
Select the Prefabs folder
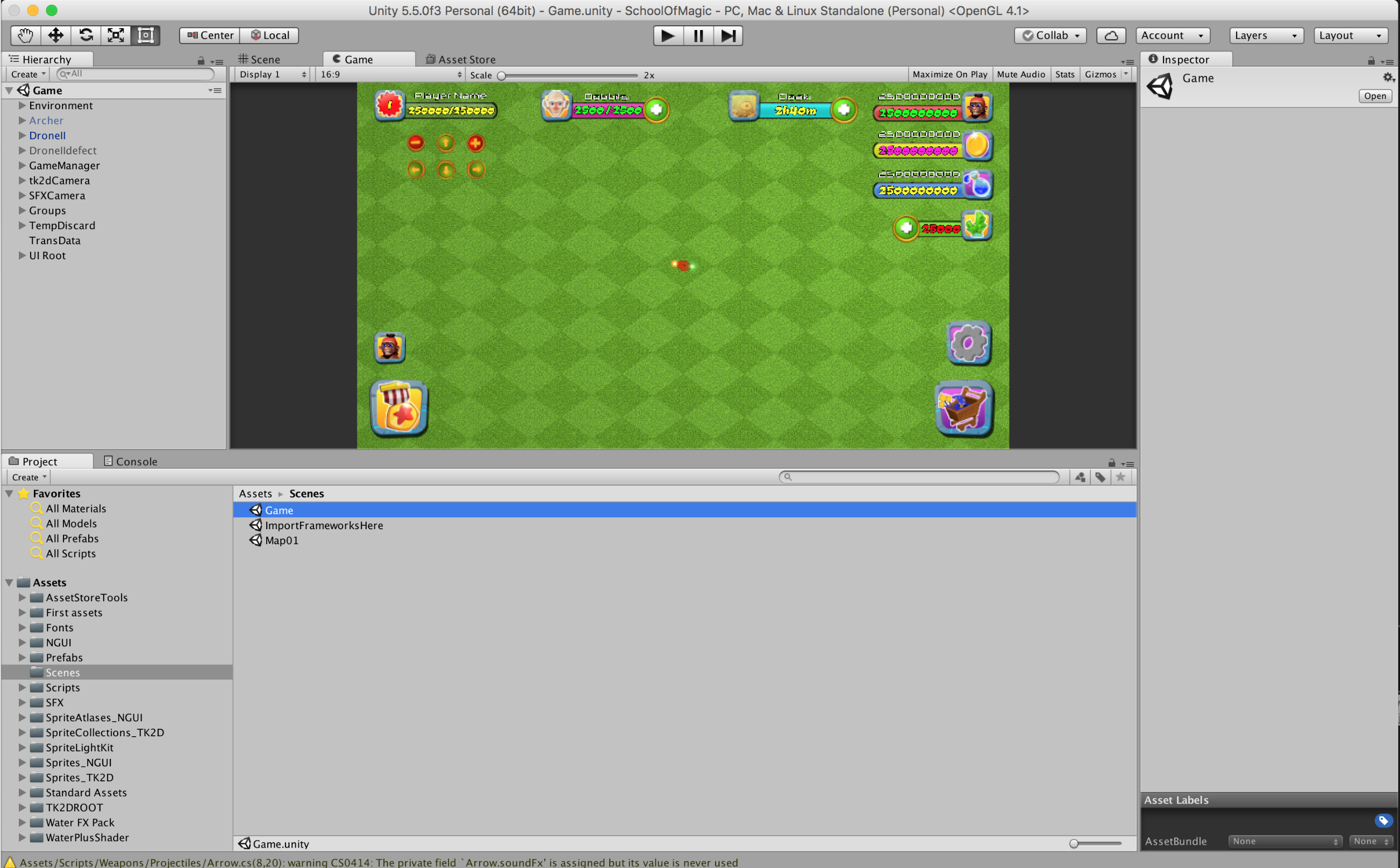pos(63,657)
